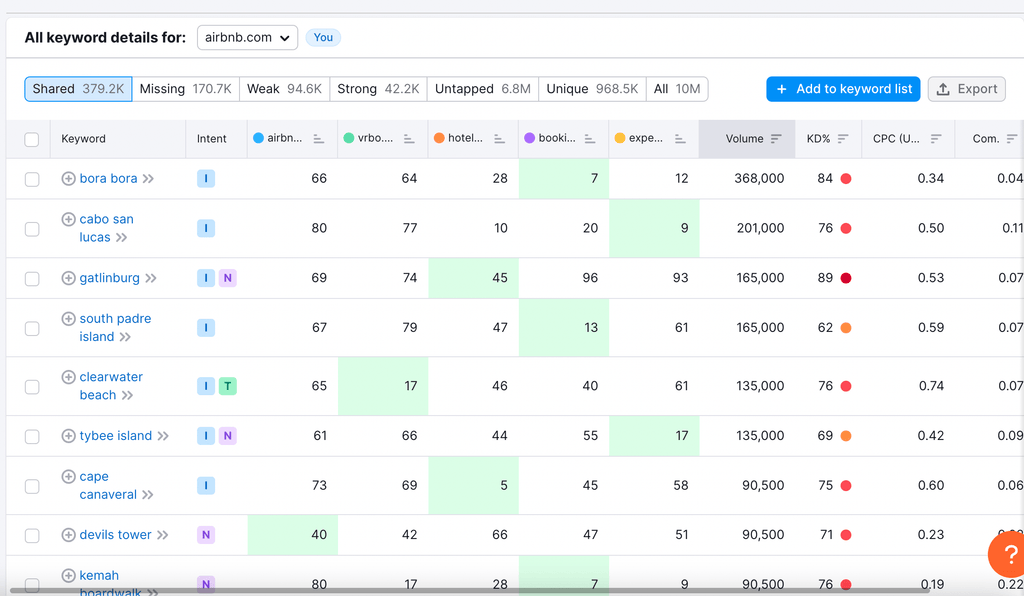Open the gatlinburg keyword link
The width and height of the screenshot is (1024, 596).
tap(110, 278)
